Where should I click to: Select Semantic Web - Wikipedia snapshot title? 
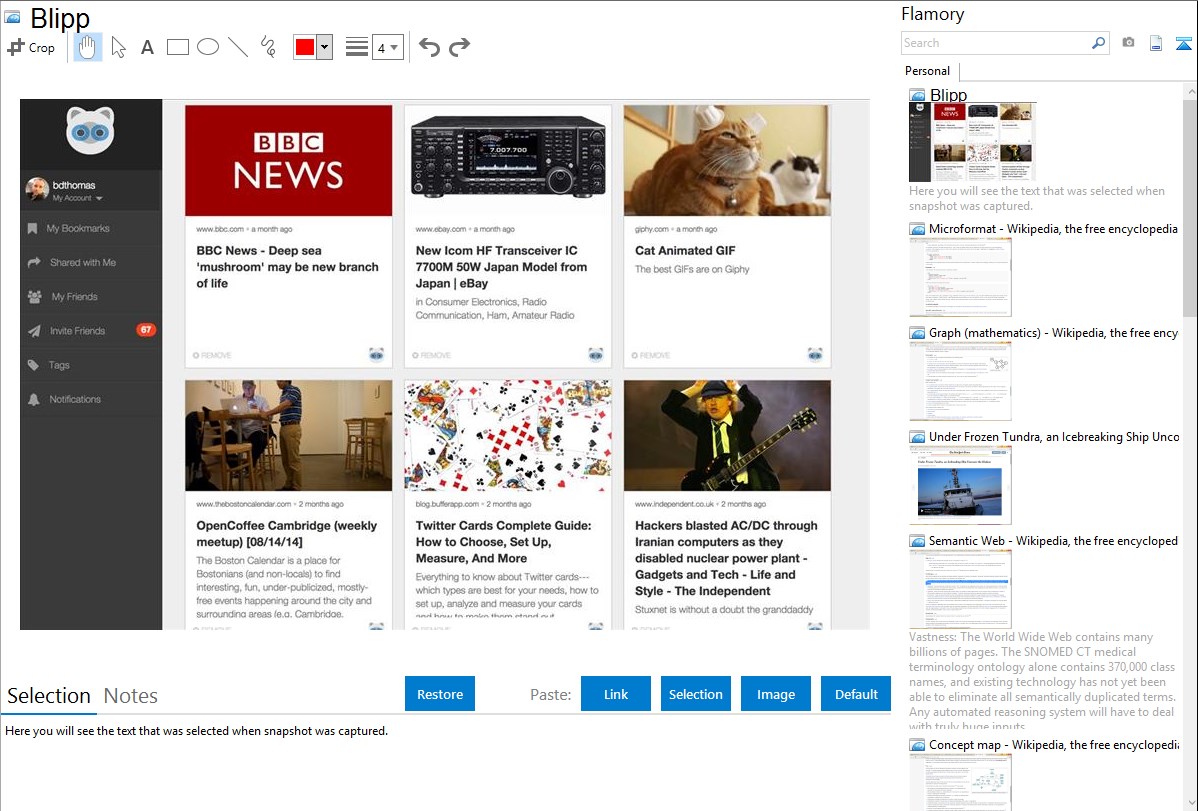[1053, 540]
